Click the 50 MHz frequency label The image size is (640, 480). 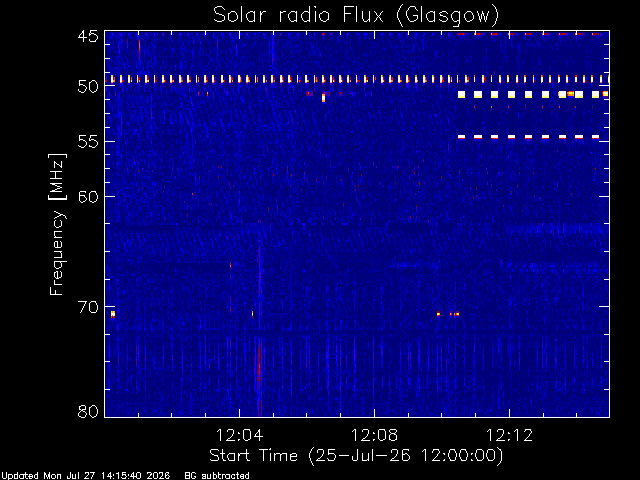click(x=88, y=87)
